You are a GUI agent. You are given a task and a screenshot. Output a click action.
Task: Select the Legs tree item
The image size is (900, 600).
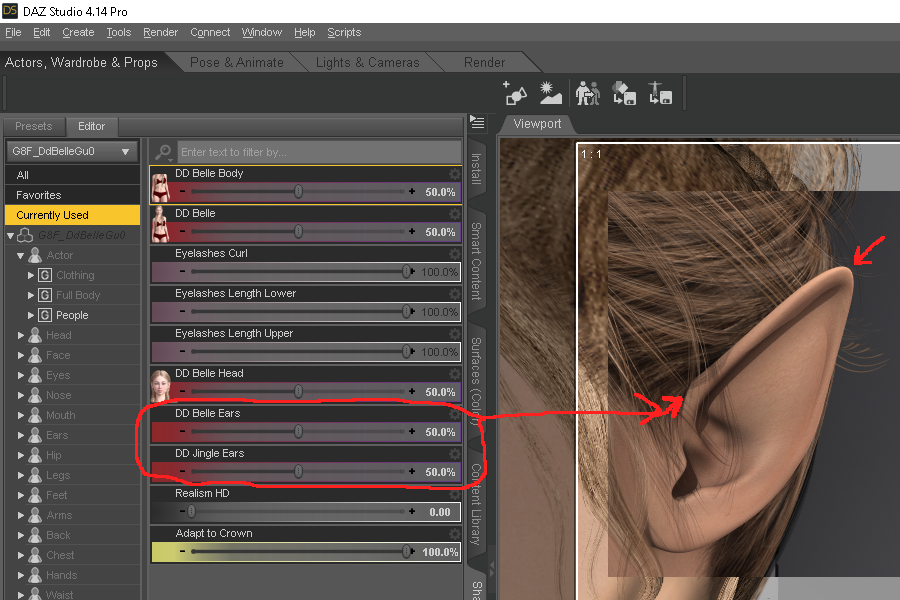[x=58, y=475]
